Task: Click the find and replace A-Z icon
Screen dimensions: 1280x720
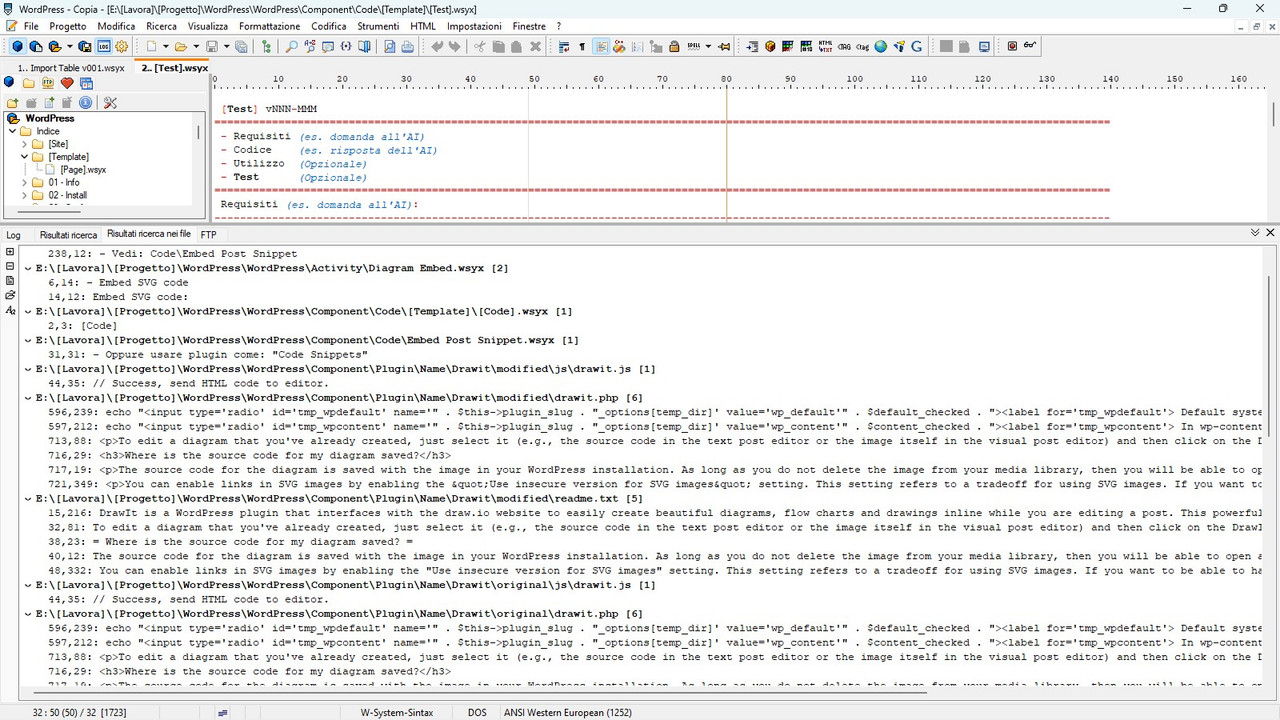Action: [310, 46]
